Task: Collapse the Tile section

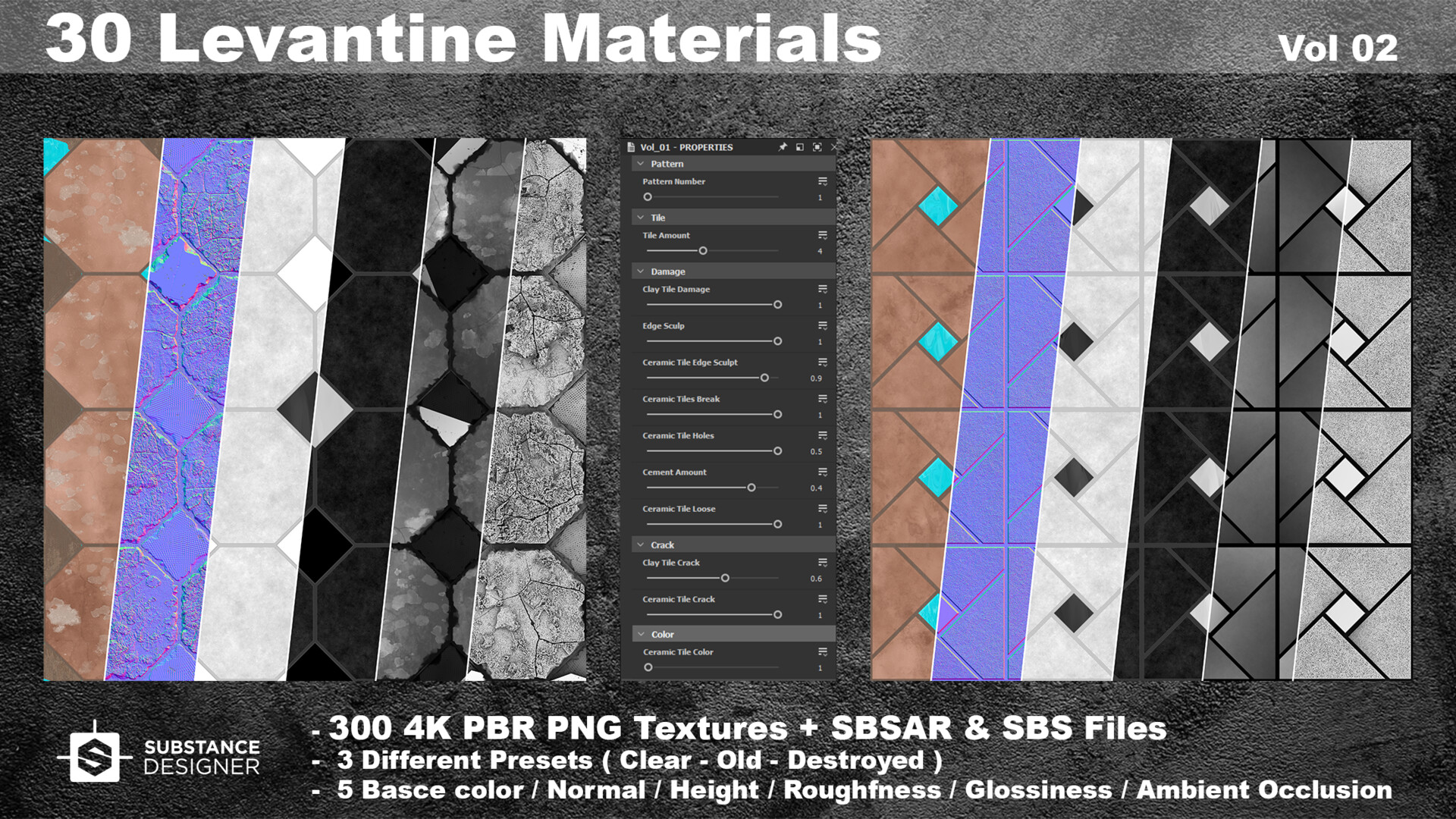Action: pos(641,217)
